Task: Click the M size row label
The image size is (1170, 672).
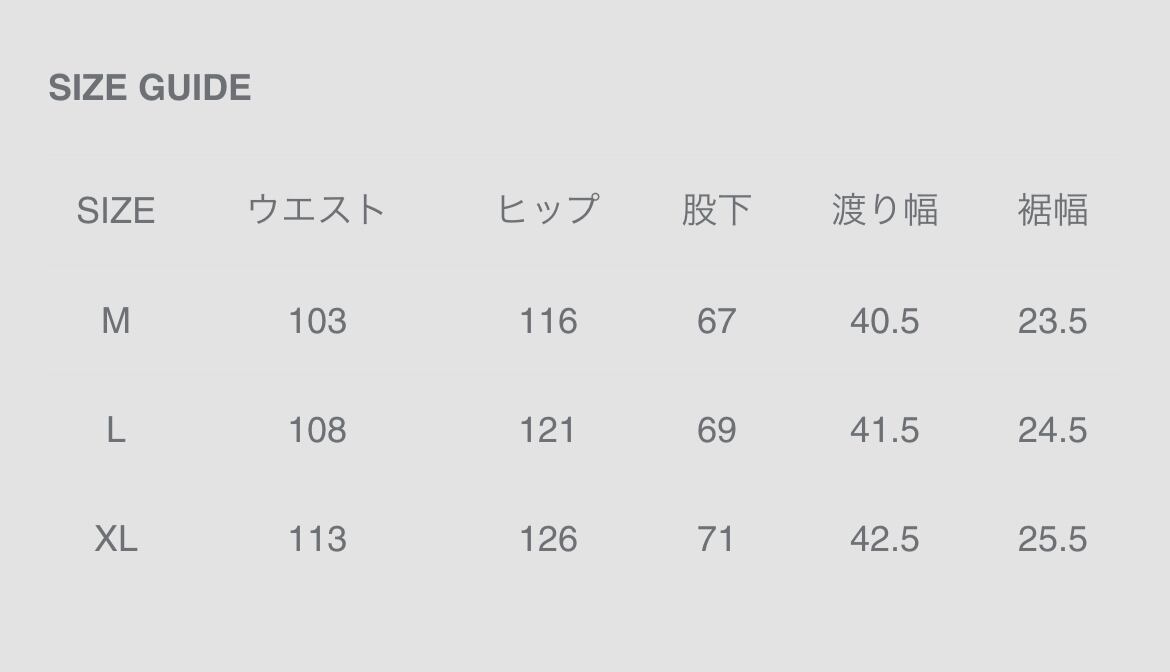Action: click(x=116, y=321)
